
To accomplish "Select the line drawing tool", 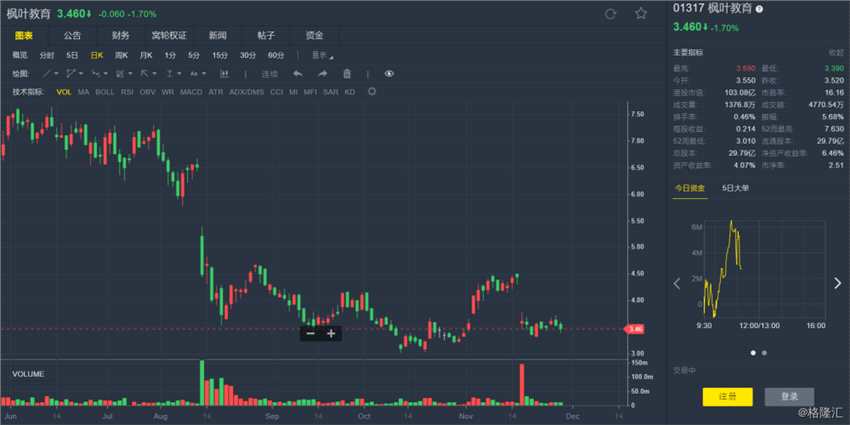I will tap(47, 74).
